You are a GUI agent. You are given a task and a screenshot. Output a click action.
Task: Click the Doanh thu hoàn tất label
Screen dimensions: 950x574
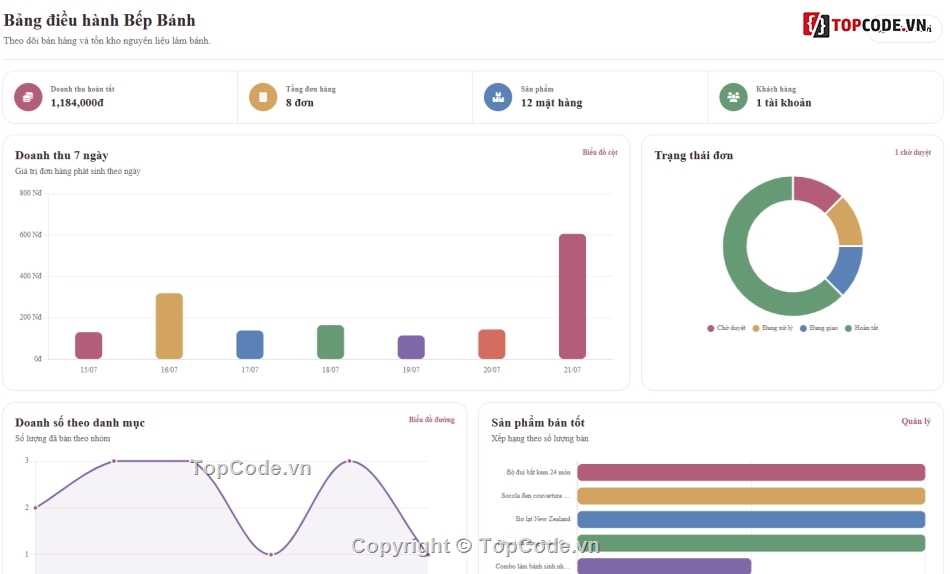82,89
